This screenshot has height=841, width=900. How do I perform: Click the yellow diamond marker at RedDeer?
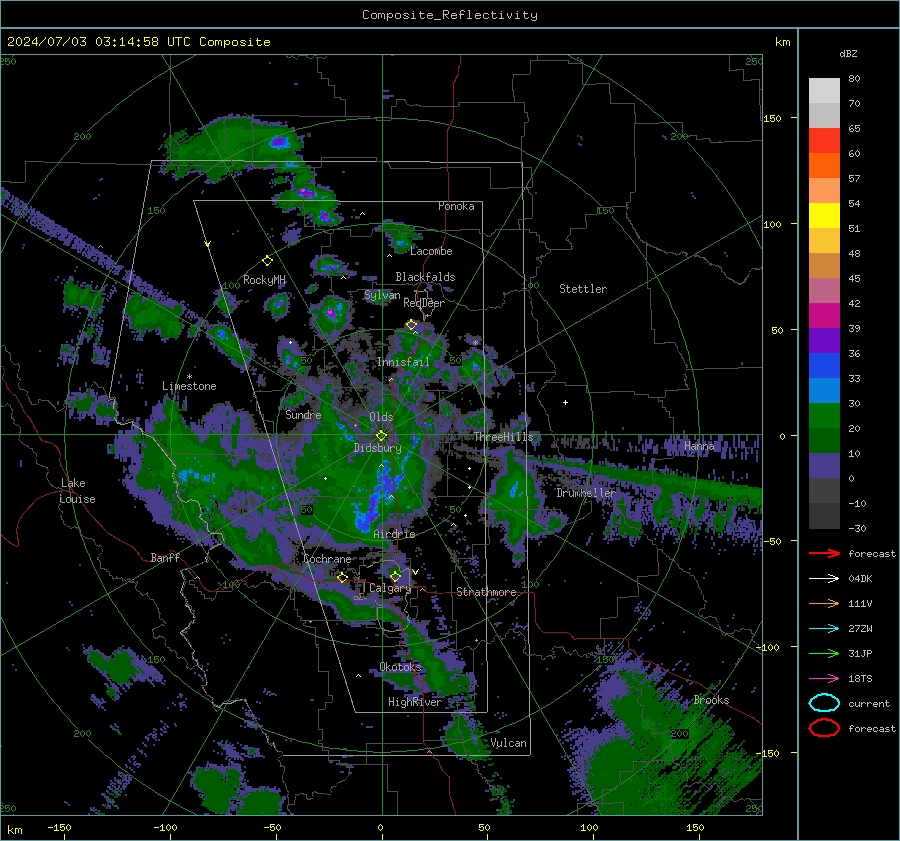tap(411, 325)
